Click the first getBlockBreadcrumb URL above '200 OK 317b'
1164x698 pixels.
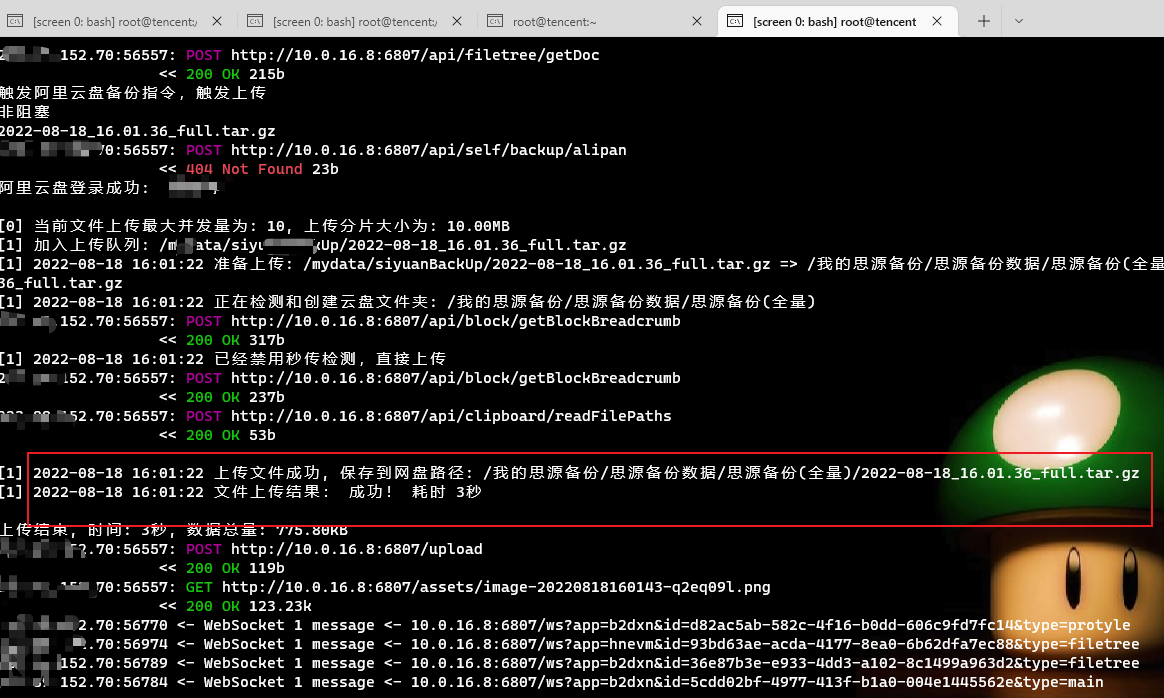click(x=456, y=321)
